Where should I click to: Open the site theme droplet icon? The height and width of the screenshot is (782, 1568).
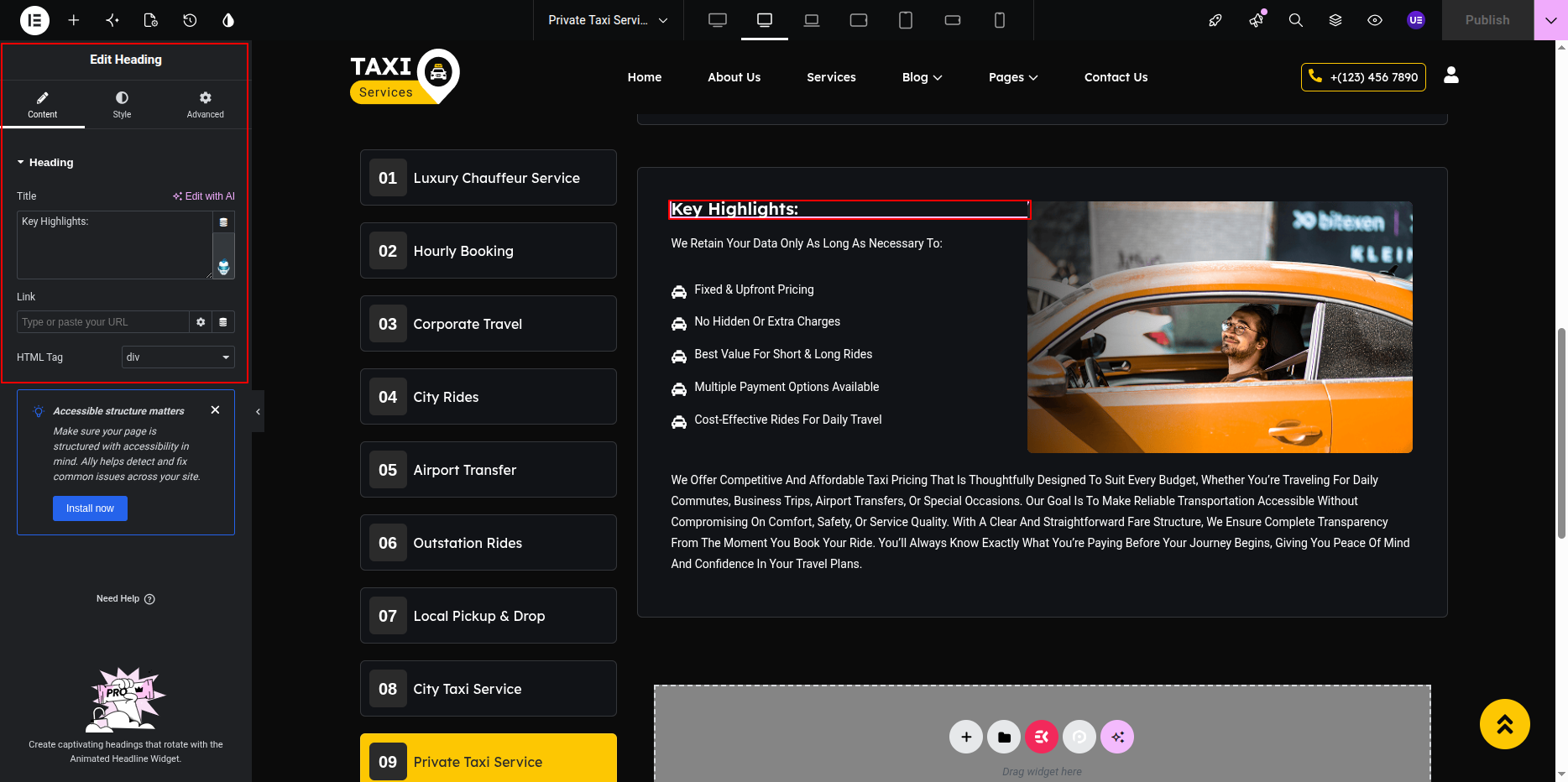coord(228,20)
